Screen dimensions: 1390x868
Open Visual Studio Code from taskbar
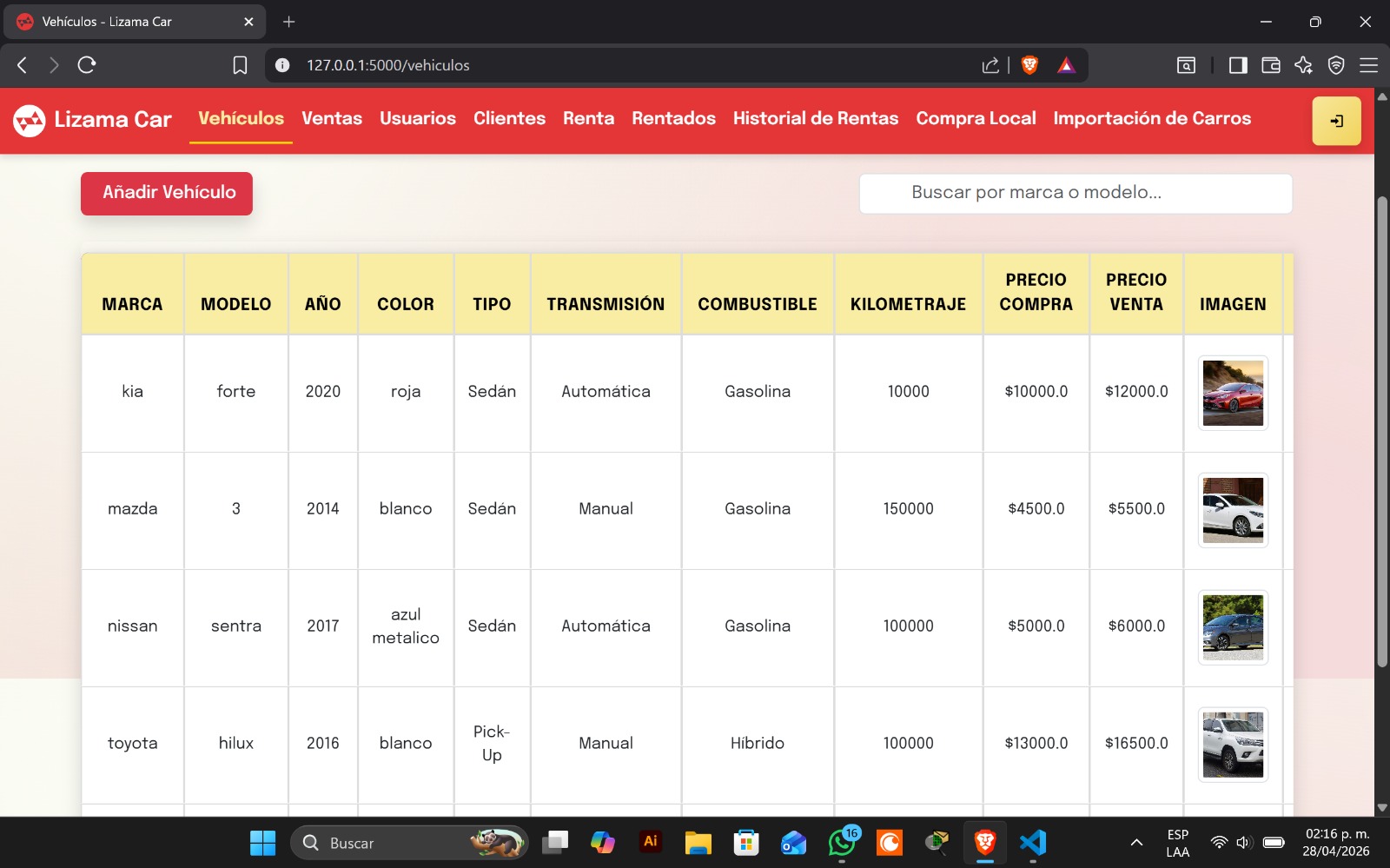[x=1033, y=843]
